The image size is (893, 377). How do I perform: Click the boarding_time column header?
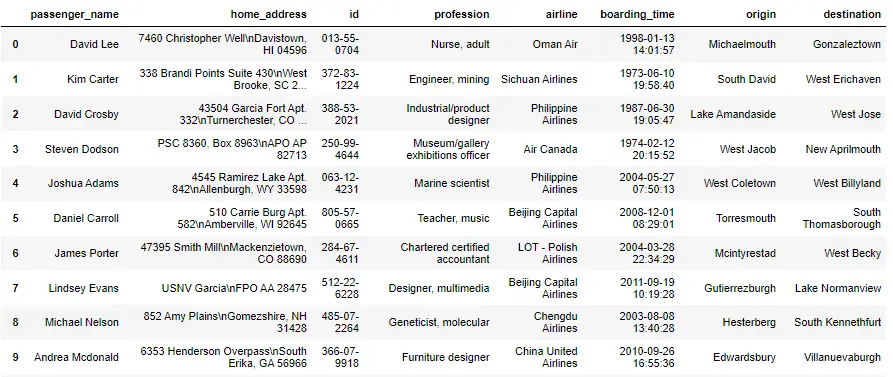point(637,15)
